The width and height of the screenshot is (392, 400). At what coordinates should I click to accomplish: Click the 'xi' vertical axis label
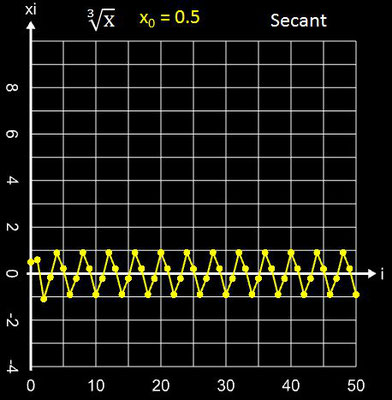[x=31, y=9]
